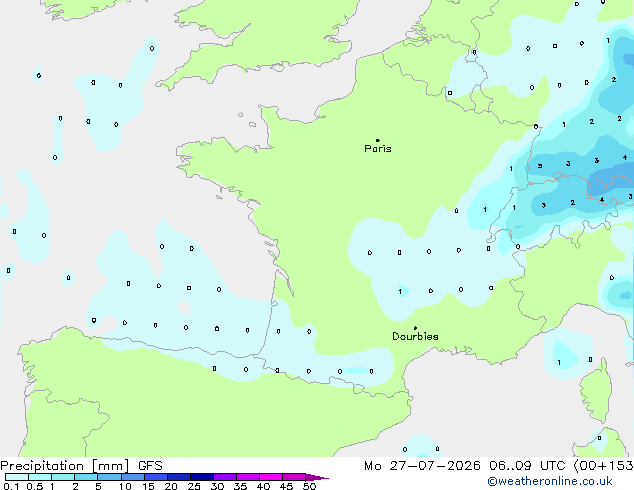The height and width of the screenshot is (490, 634).
Task: Select the 40–45 mm magenta legend swatch
Action: pos(271,477)
